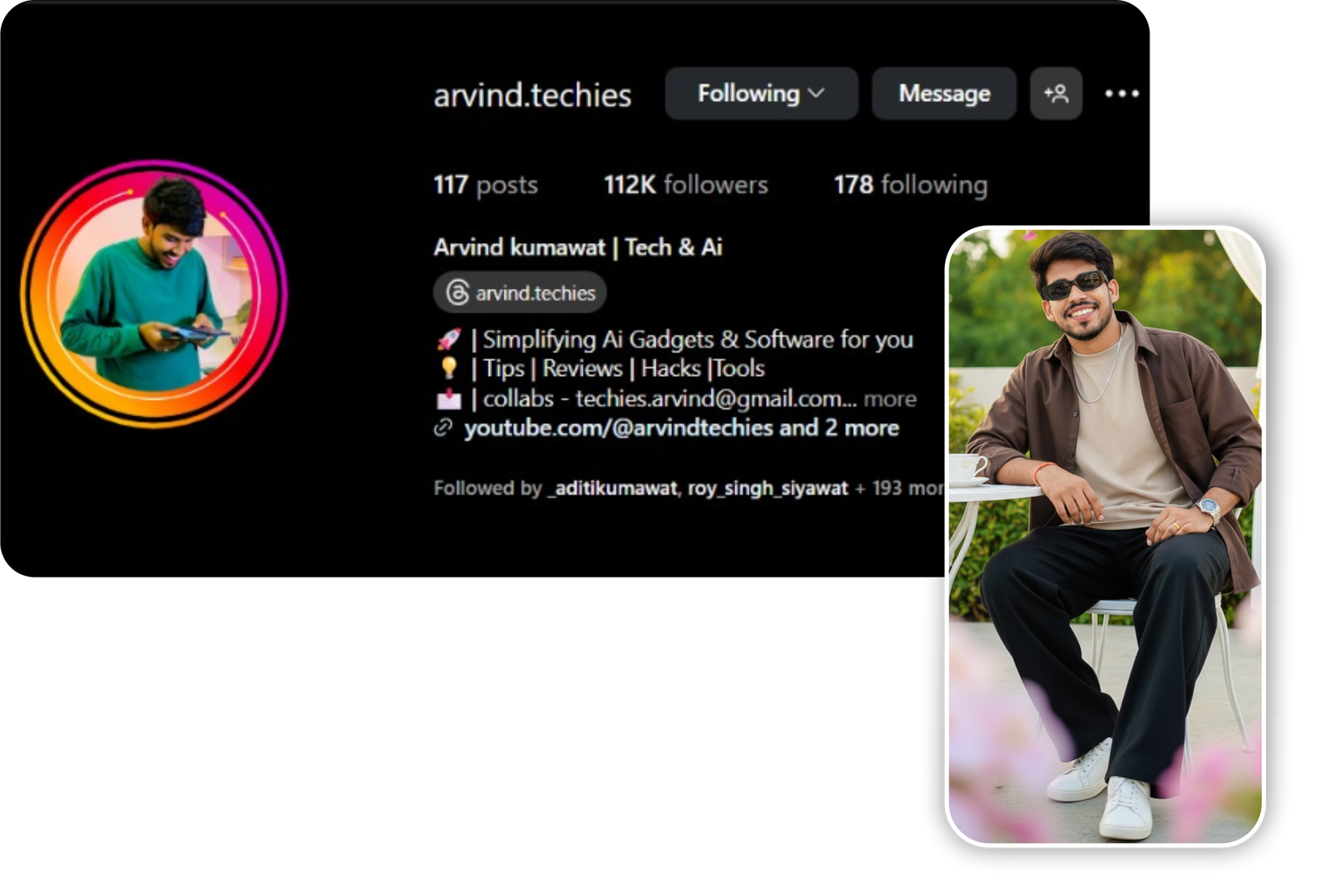Expand the bio with the 'more' link
The image size is (1324, 896).
[x=890, y=400]
